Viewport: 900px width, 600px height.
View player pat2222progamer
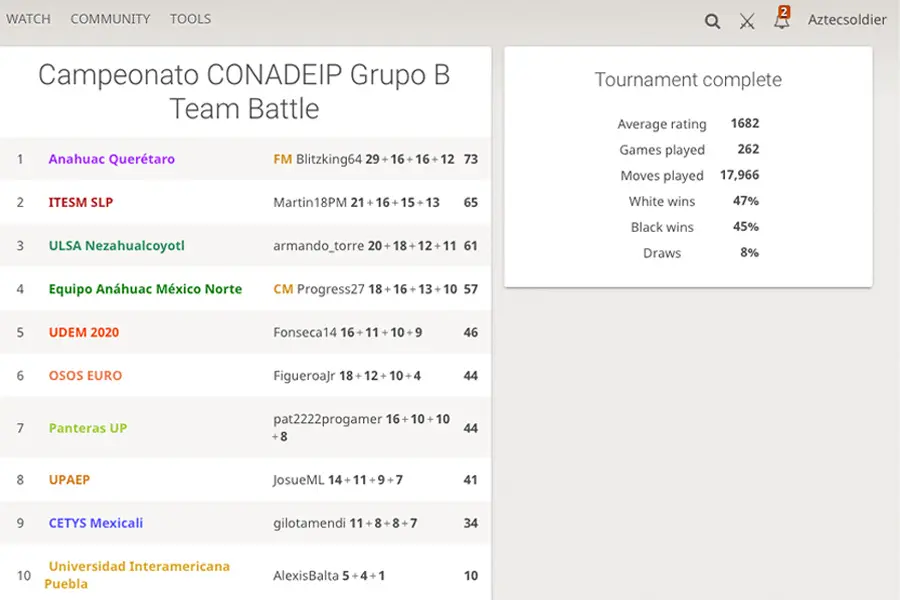point(327,419)
